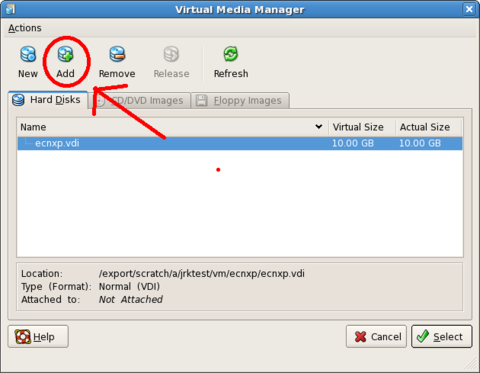Click the Remove disk toolbar icon
480x373 pixels.
tap(117, 54)
